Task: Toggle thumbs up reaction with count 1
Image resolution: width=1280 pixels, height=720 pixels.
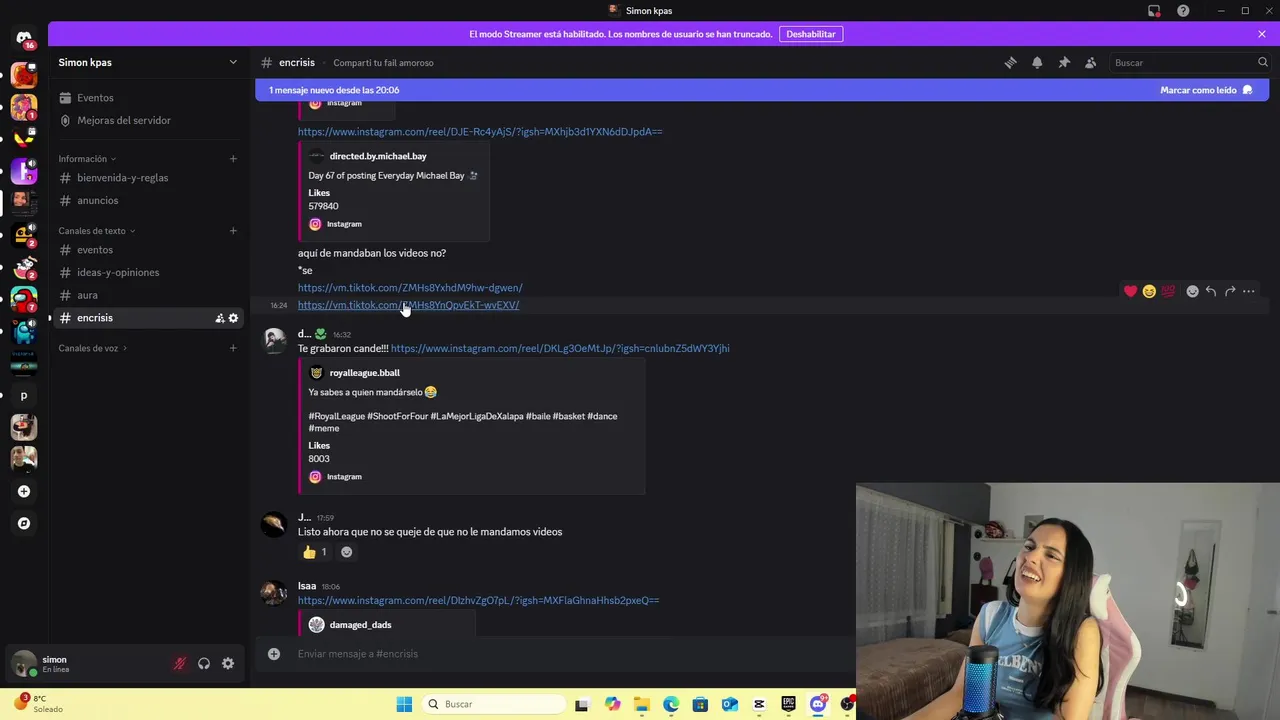Action: tap(315, 552)
